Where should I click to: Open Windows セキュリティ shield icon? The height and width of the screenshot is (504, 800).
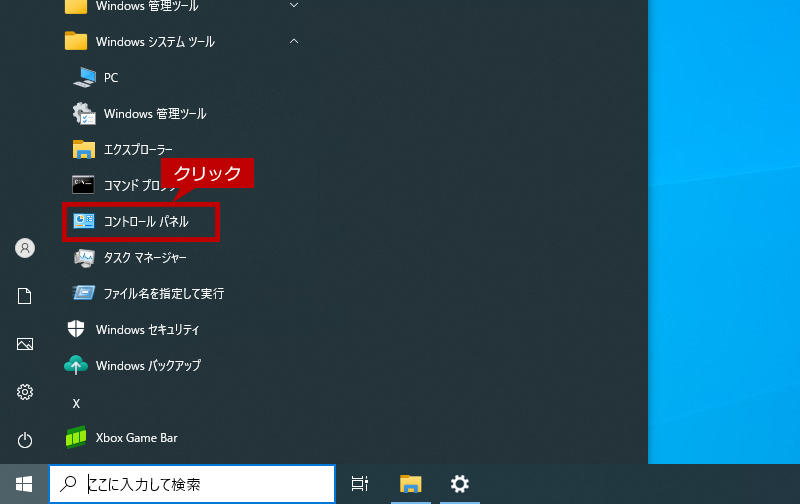pyautogui.click(x=76, y=329)
